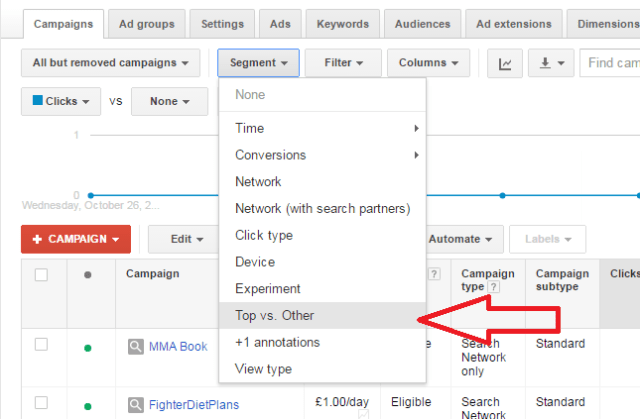The width and height of the screenshot is (640, 419).
Task: Select Top vs. Other segment option
Action: (275, 315)
